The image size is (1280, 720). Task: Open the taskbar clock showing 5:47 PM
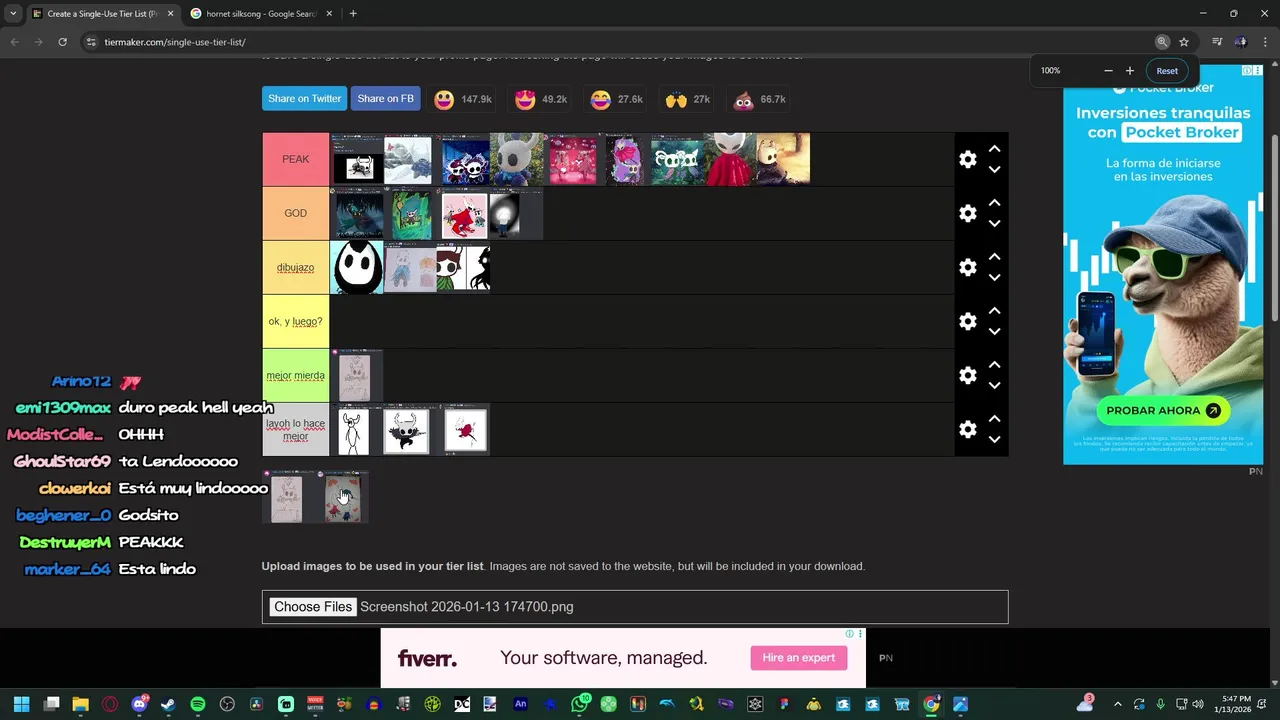[x=1236, y=704]
